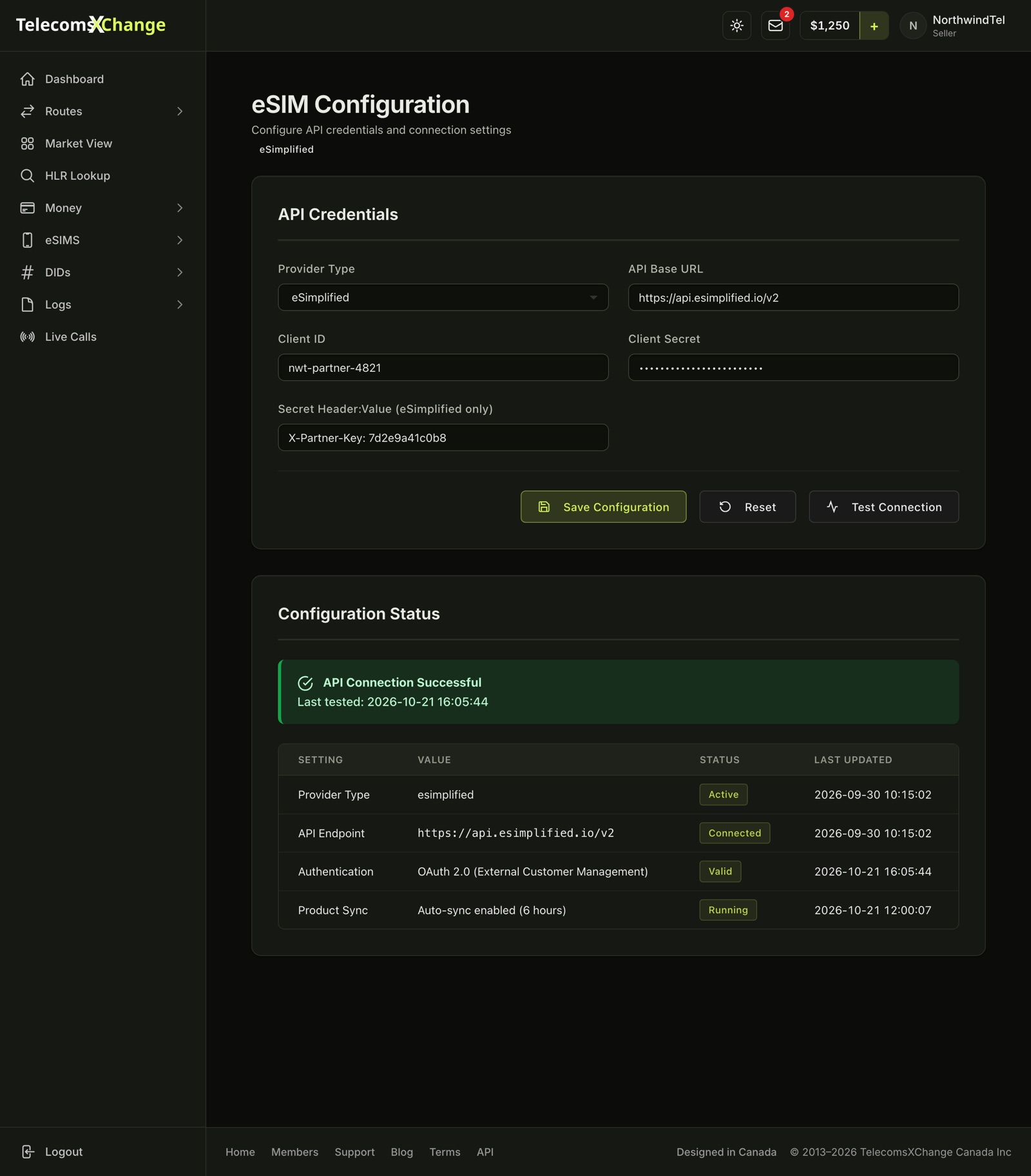This screenshot has width=1031, height=1176.
Task: Open the Blog footer link
Action: click(401, 1152)
